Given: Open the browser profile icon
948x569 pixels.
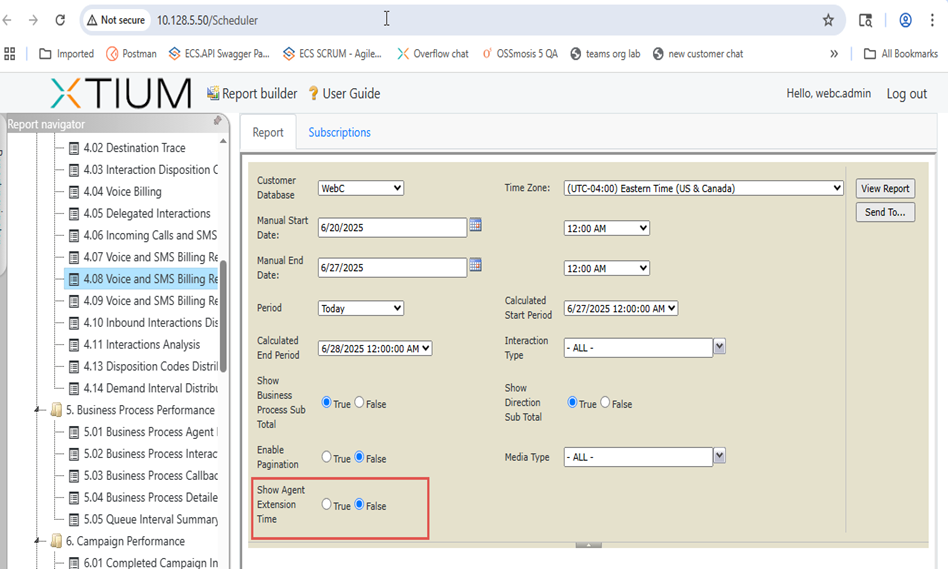Looking at the screenshot, I should coord(905,20).
